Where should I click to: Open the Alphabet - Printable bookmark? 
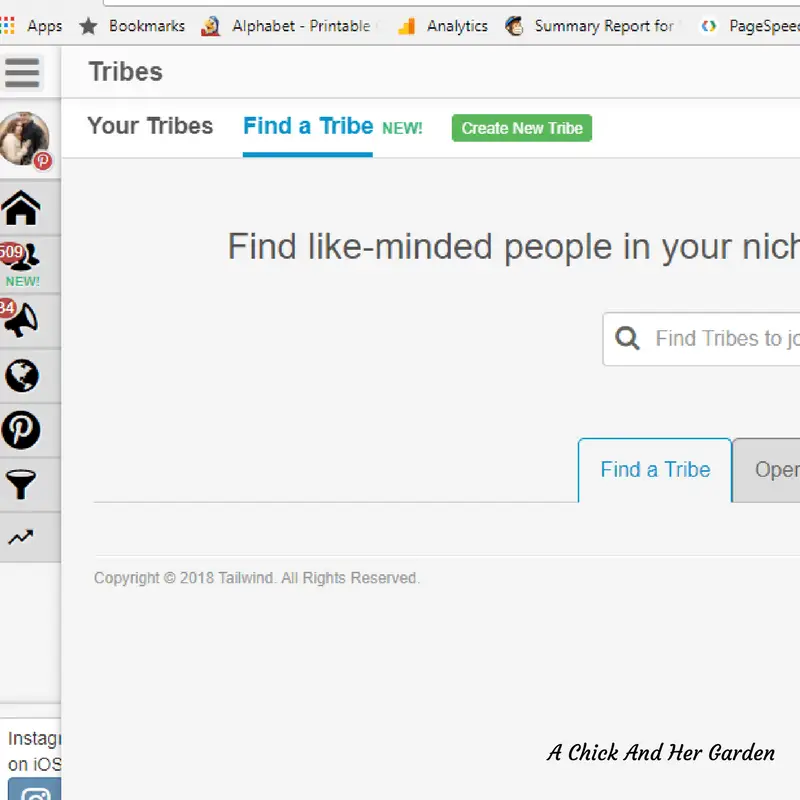[287, 26]
